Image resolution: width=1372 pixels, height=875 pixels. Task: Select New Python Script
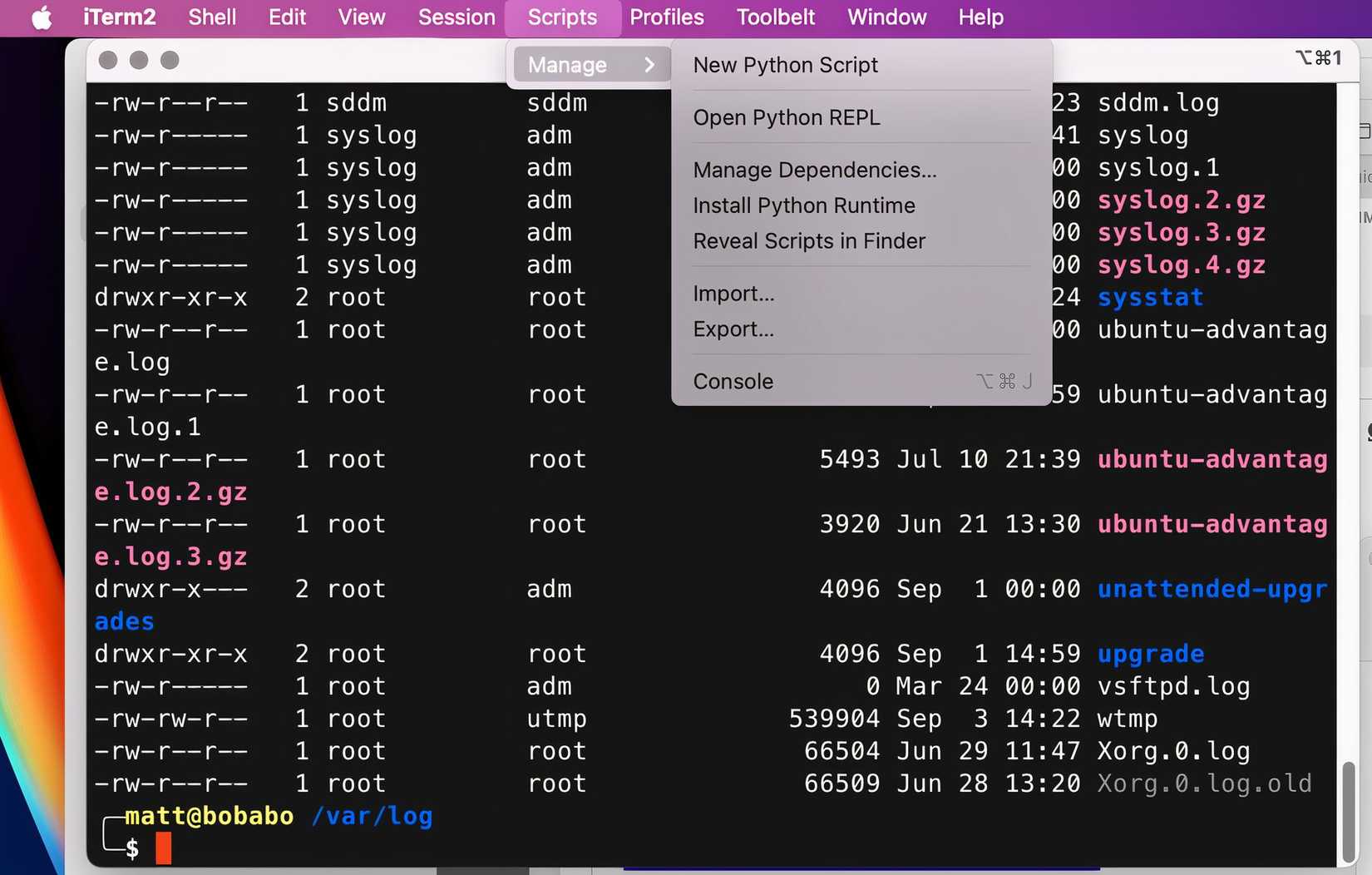(x=785, y=65)
